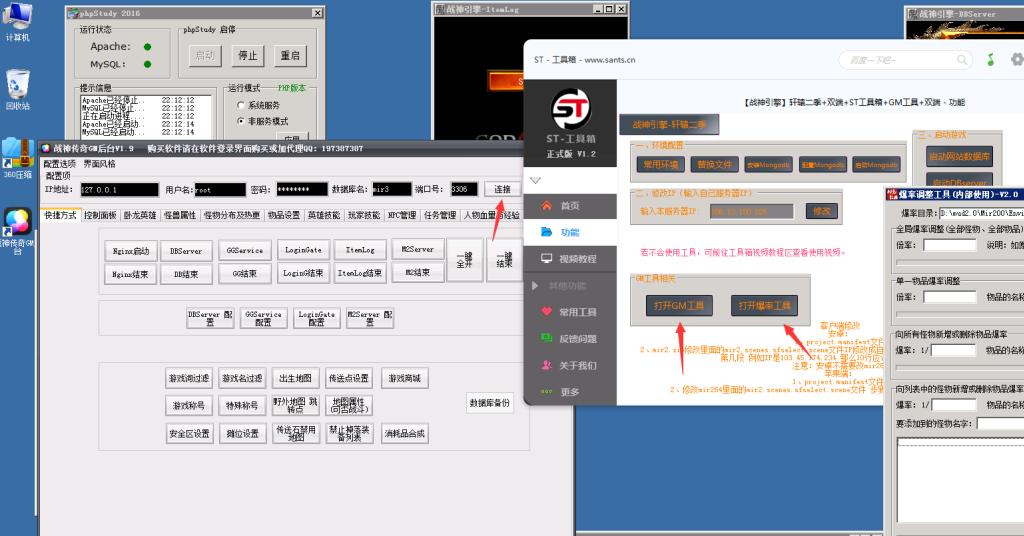Click 常用环境 under 环境配置
1024x536 pixels.
tap(661, 165)
